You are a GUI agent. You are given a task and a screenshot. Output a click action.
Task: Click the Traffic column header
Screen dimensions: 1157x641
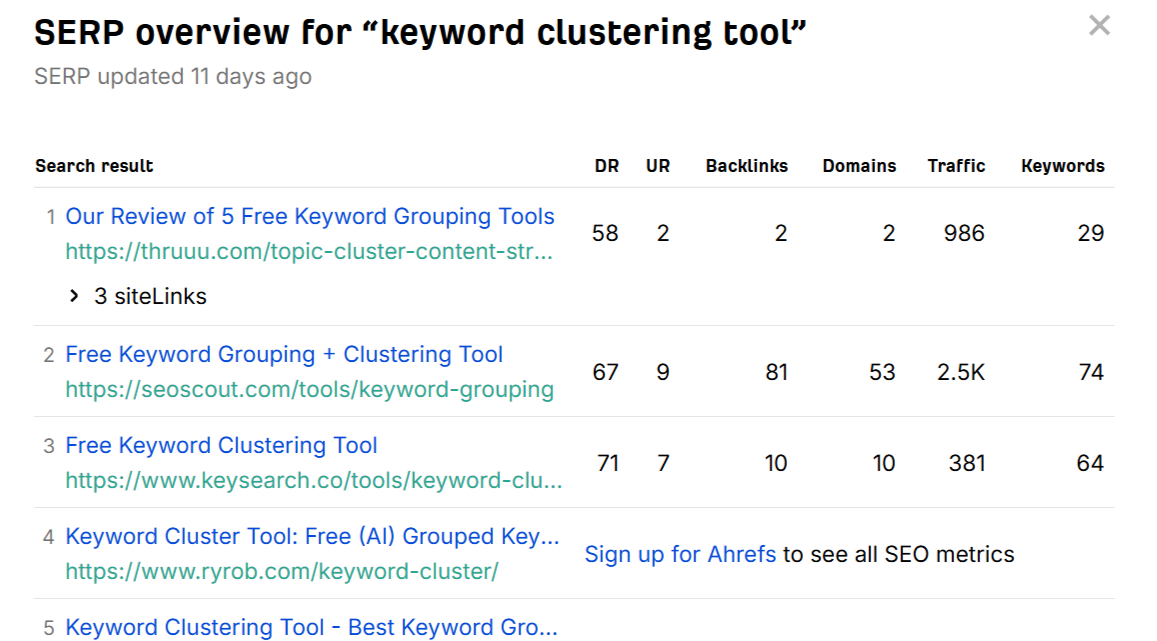click(x=956, y=166)
